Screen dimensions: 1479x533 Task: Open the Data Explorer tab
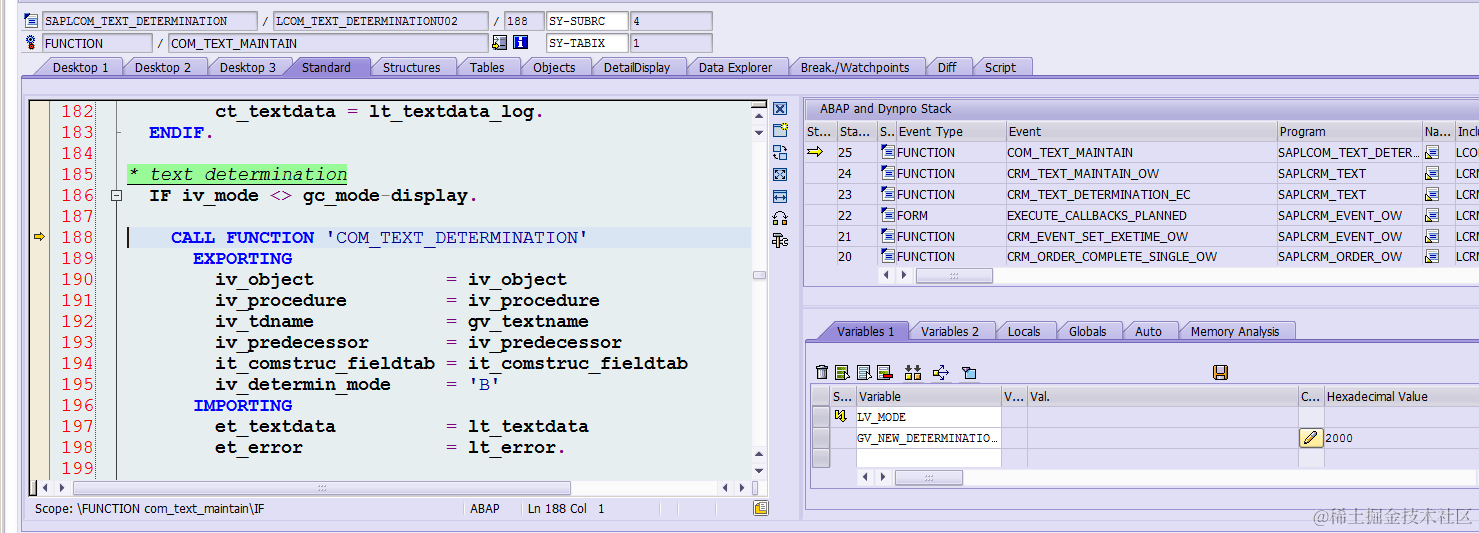(x=735, y=67)
